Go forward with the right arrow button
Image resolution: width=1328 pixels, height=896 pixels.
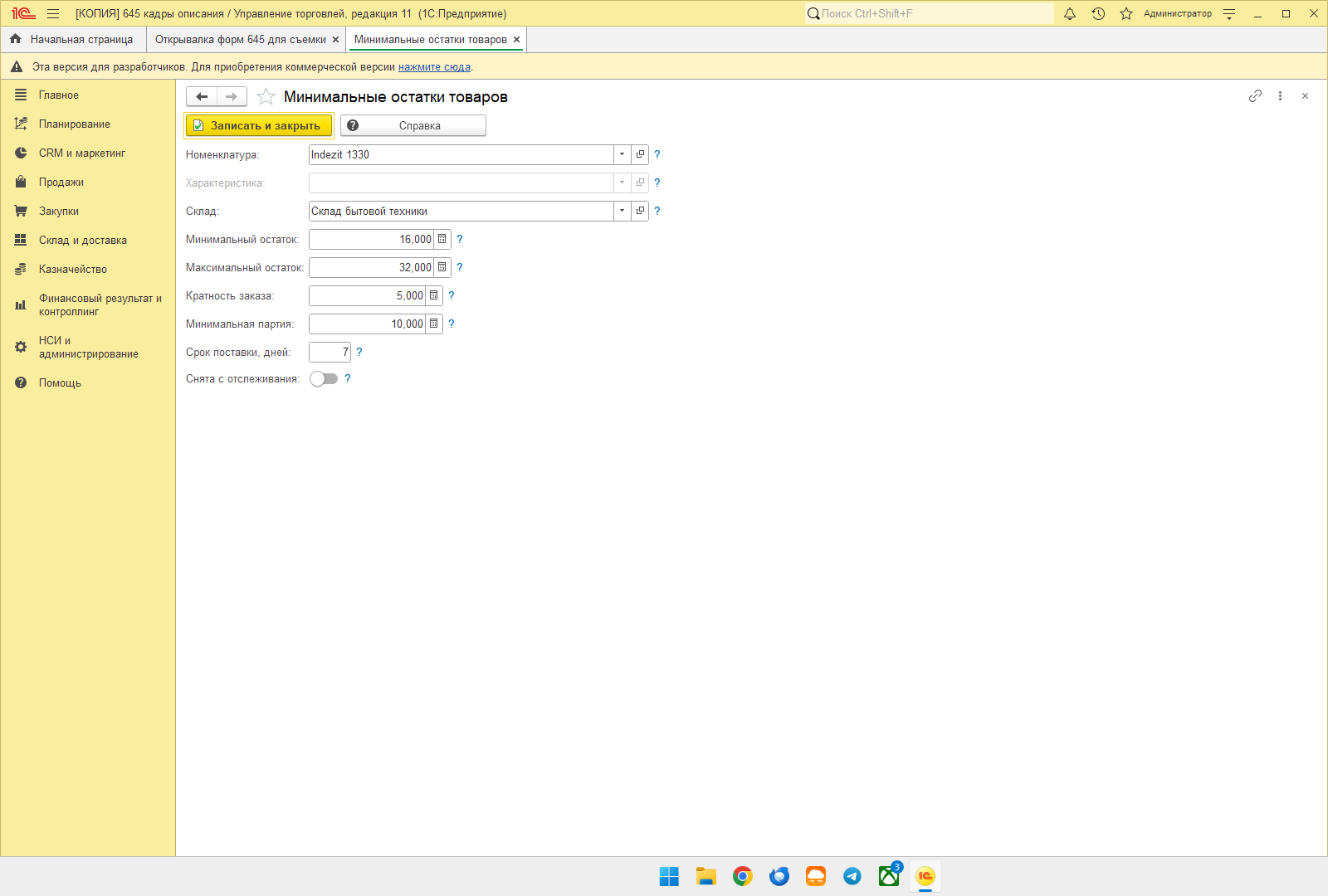232,97
